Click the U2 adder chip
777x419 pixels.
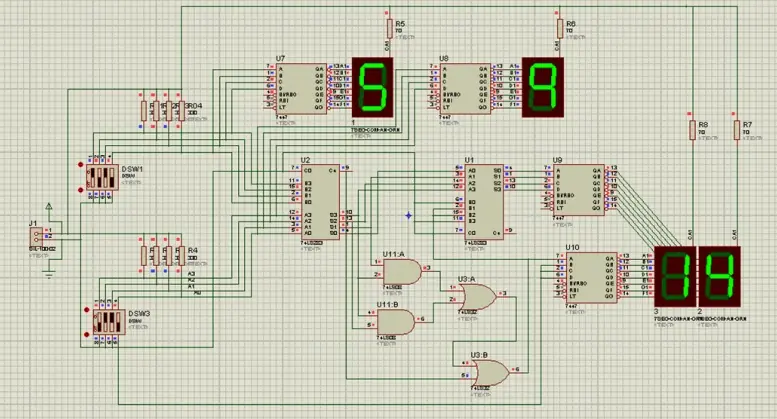pos(320,202)
